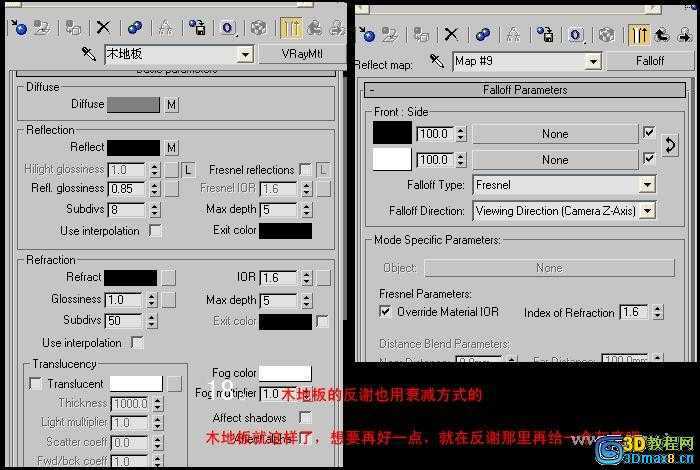
Task: Enable Translucent checkbox
Action: 35,383
